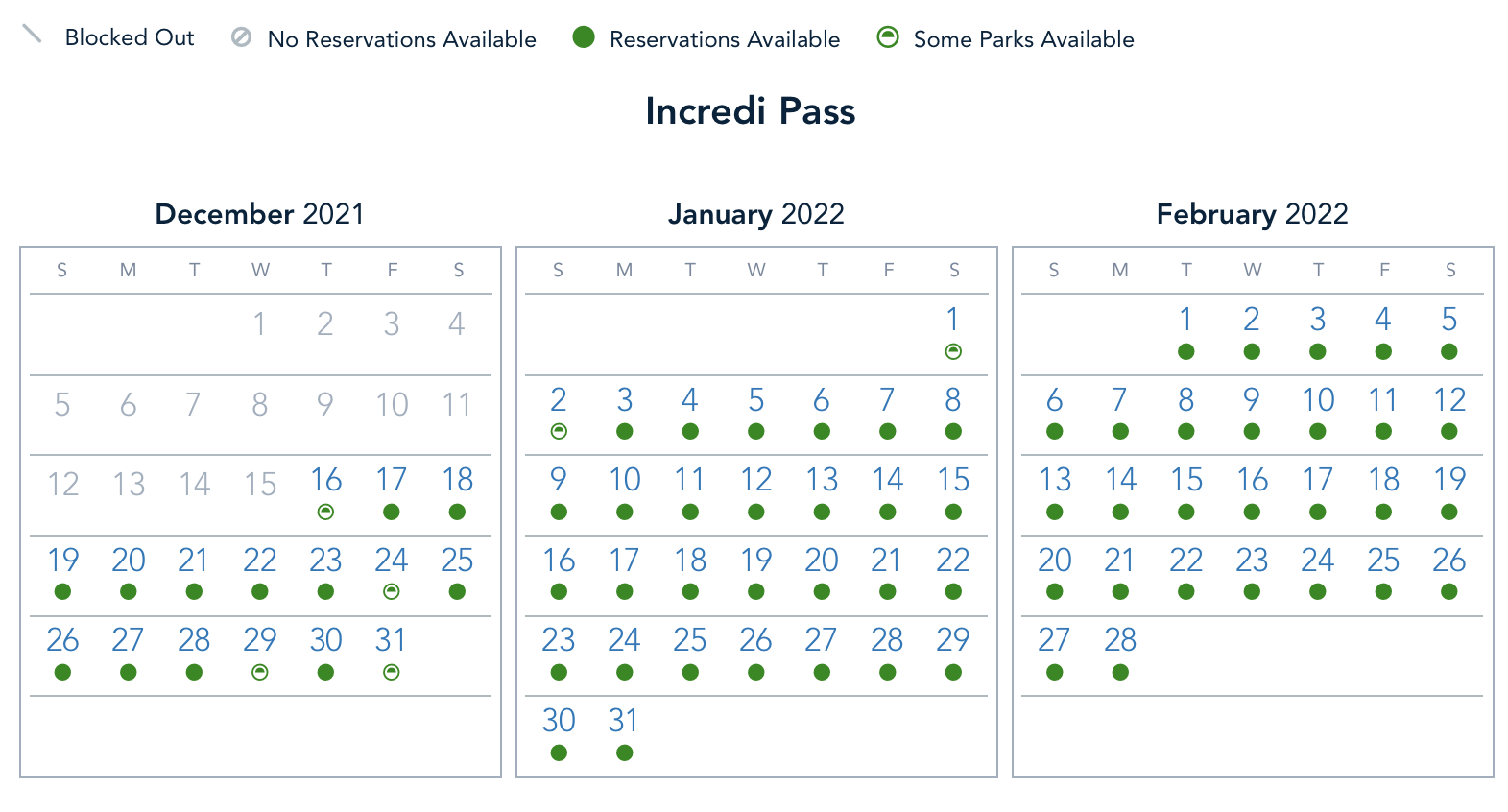Click the Some Parks Available legend icon

pos(888,37)
